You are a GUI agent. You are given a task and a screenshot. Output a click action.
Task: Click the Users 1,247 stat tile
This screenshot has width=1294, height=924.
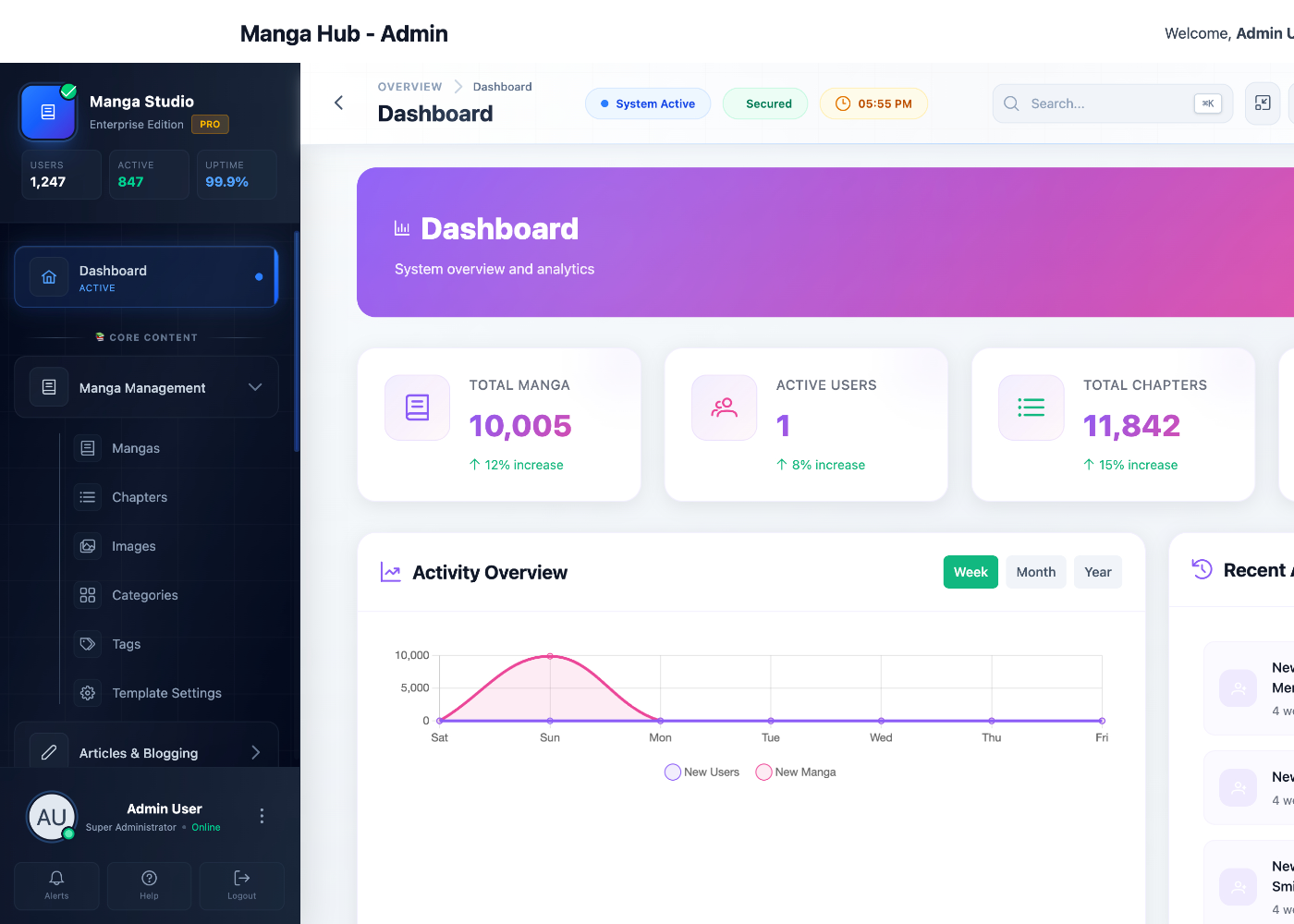click(61, 174)
